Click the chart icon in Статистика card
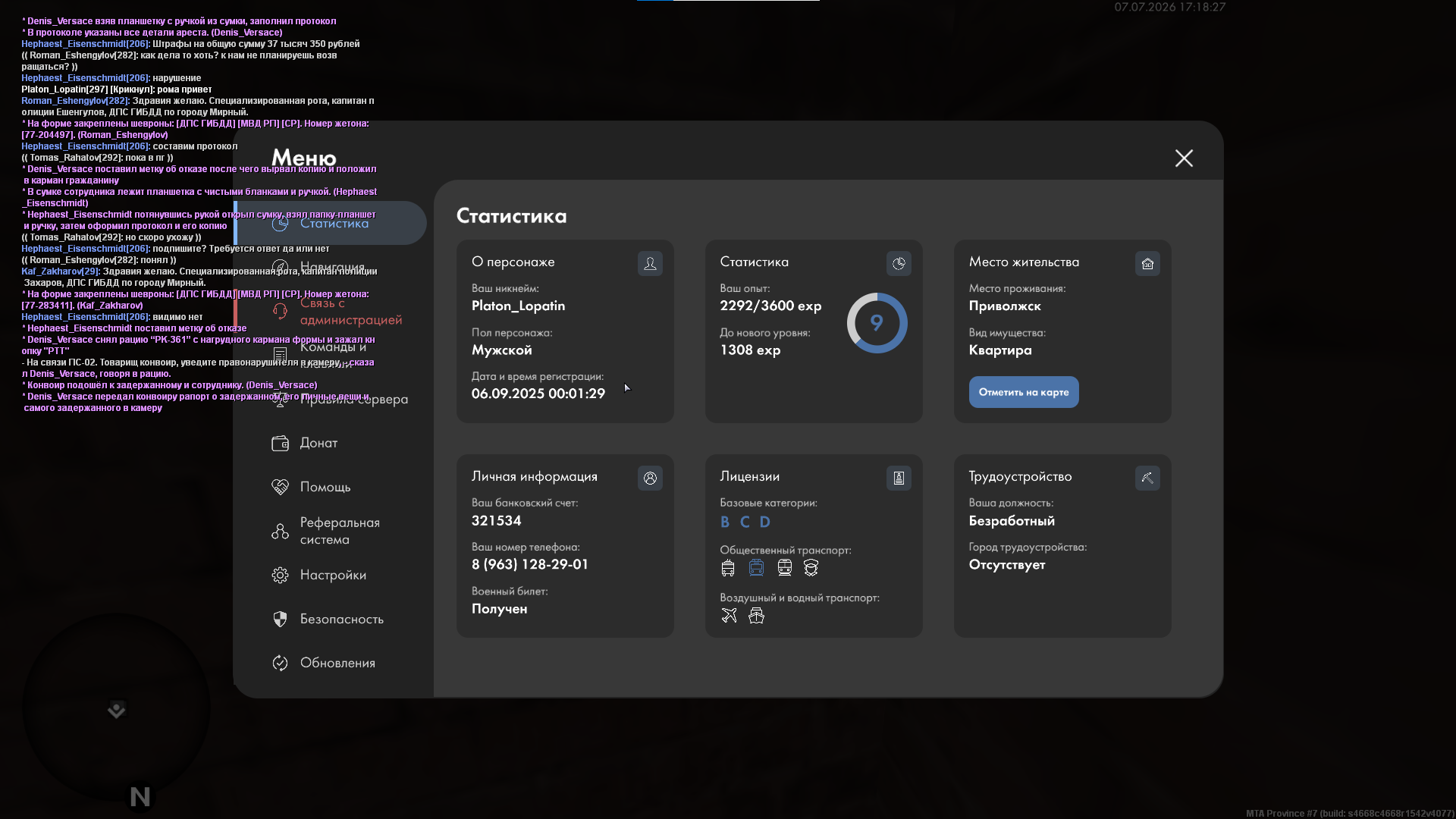This screenshot has height=819, width=1456. [x=899, y=263]
